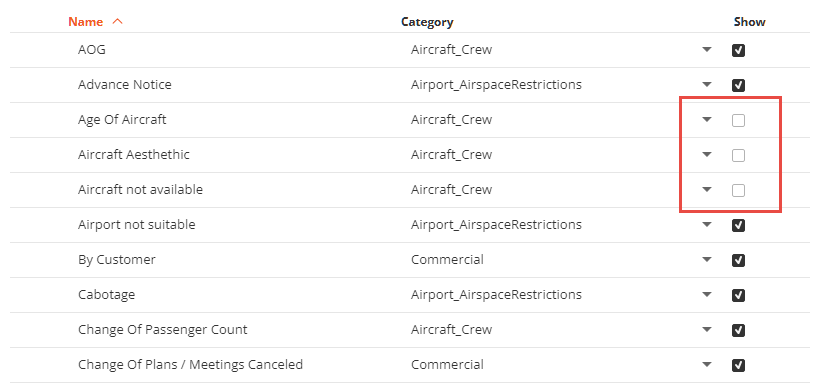Check the Show box for Aircraft Aesthethic
The image size is (816, 384).
pyautogui.click(x=738, y=155)
